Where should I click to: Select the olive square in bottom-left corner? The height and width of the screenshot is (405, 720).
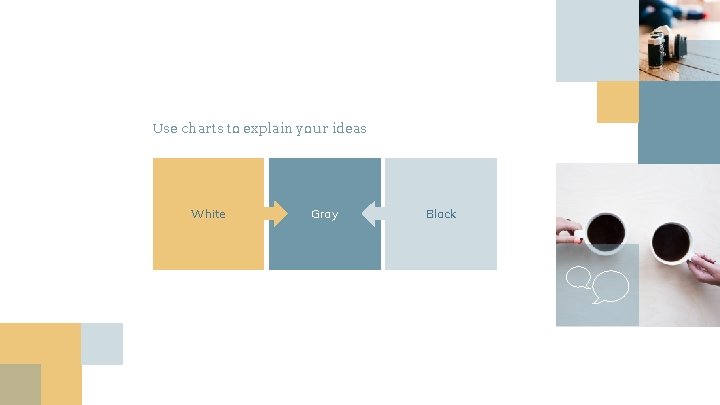pos(20,385)
